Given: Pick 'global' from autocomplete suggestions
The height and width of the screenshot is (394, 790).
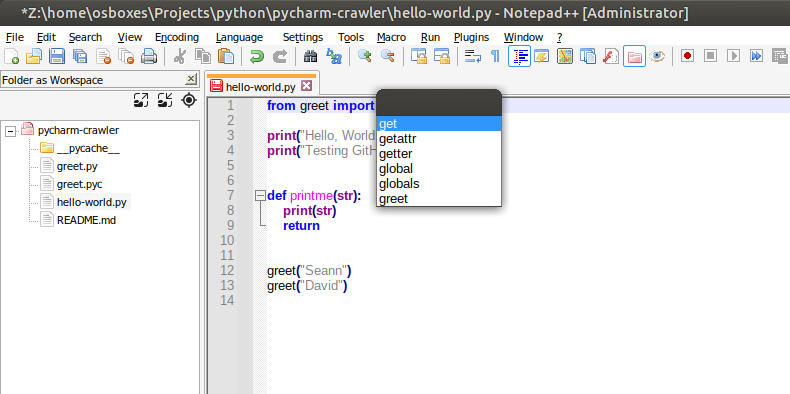Looking at the screenshot, I should [x=439, y=169].
